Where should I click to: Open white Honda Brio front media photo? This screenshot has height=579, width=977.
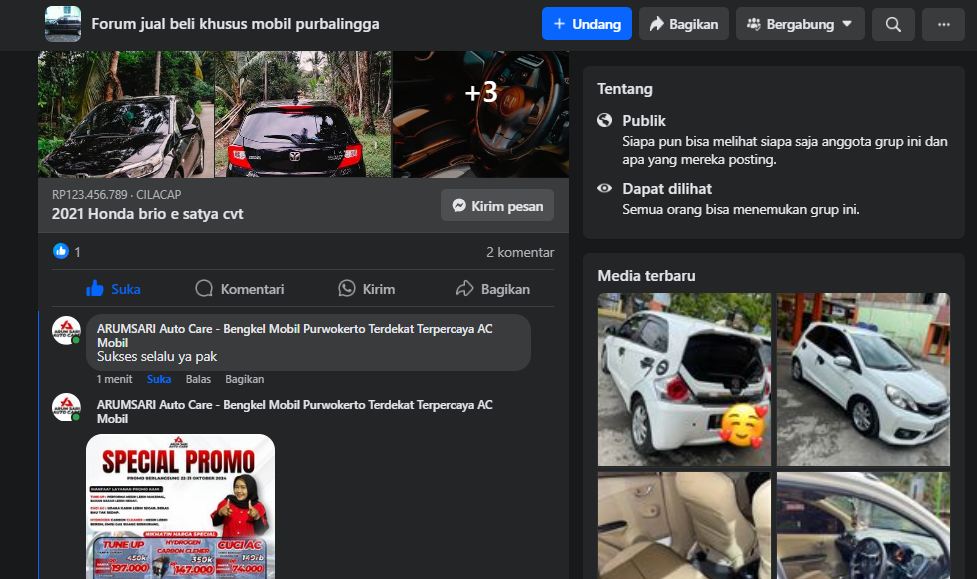[863, 379]
